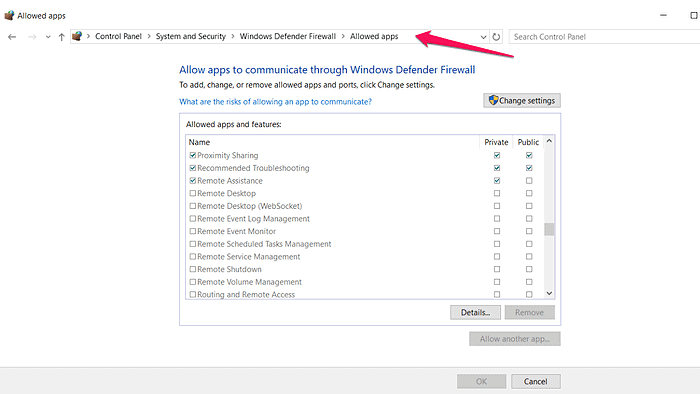Click the list scrollbar down arrow
This screenshot has width=700, height=394.
(x=549, y=293)
